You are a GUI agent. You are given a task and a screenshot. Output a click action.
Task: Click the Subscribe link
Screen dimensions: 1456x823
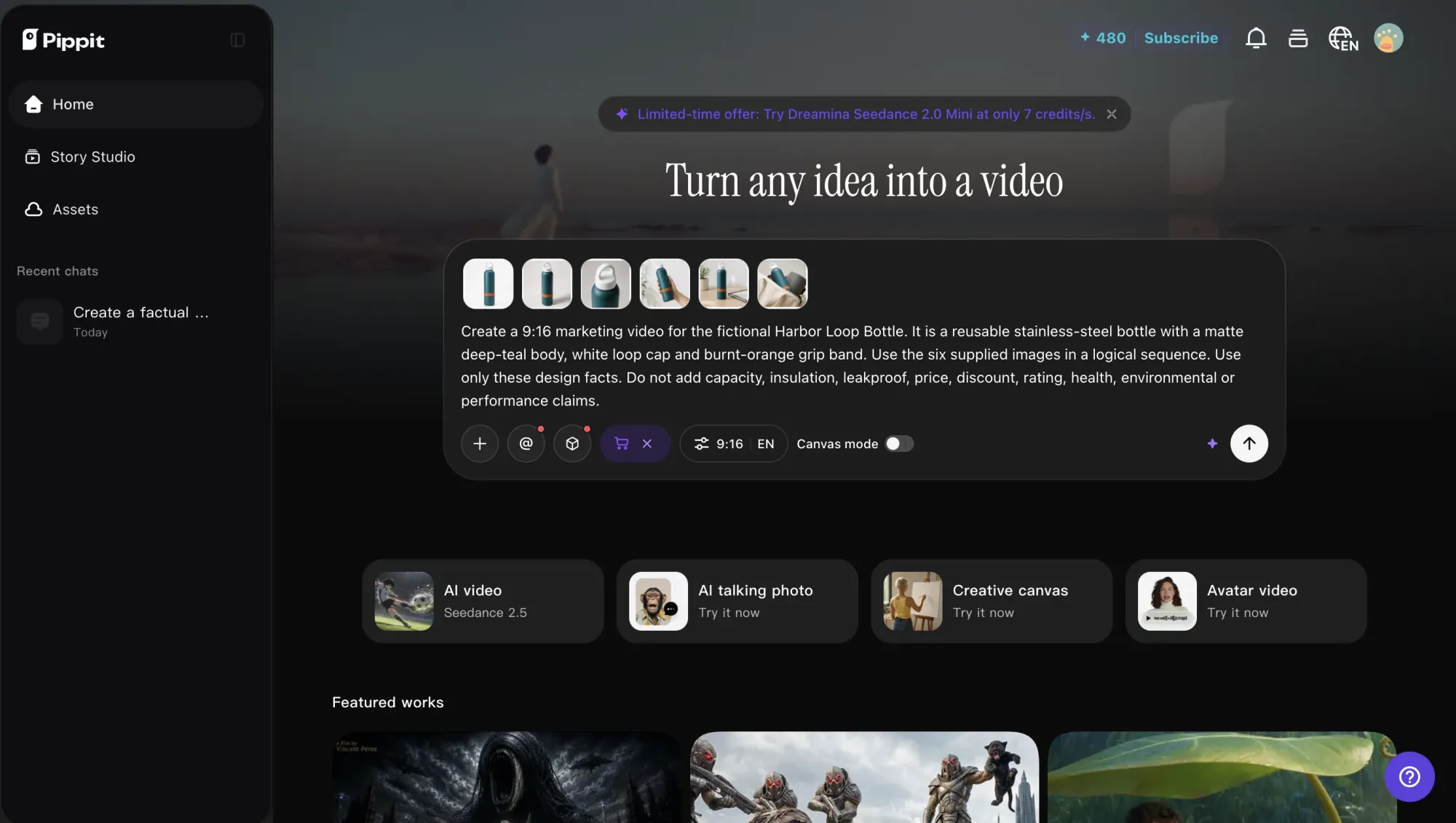point(1181,38)
